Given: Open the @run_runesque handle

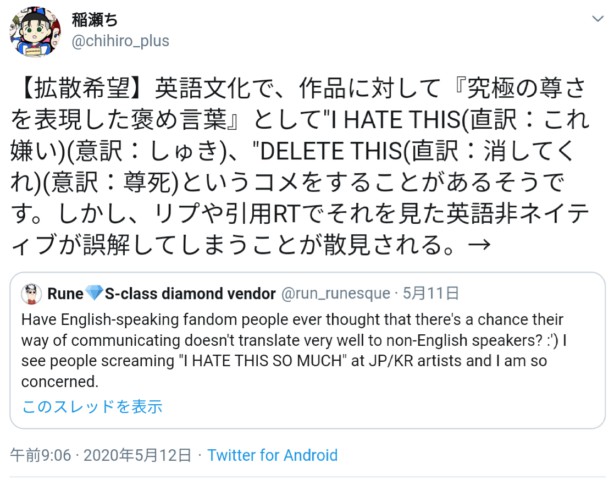Looking at the screenshot, I should [x=340, y=295].
